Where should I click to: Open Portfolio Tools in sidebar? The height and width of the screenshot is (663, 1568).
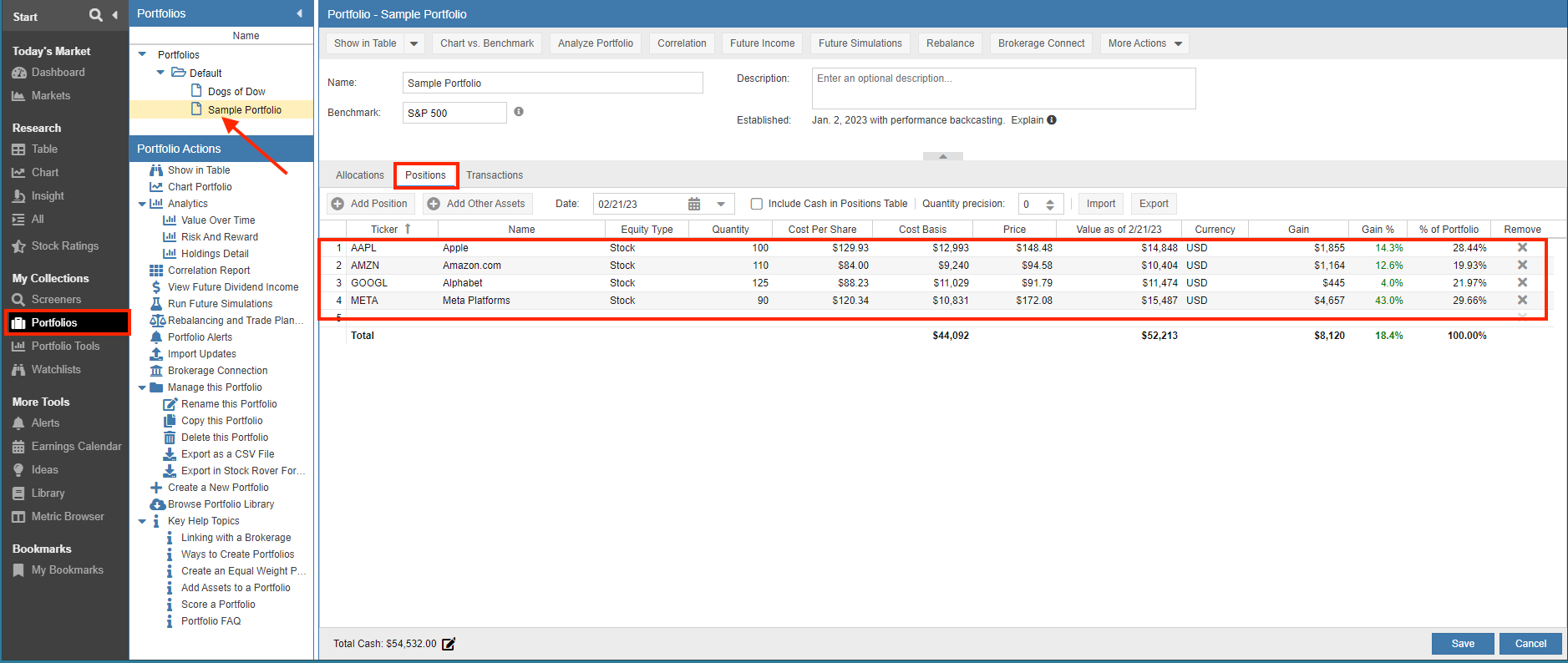56,347
